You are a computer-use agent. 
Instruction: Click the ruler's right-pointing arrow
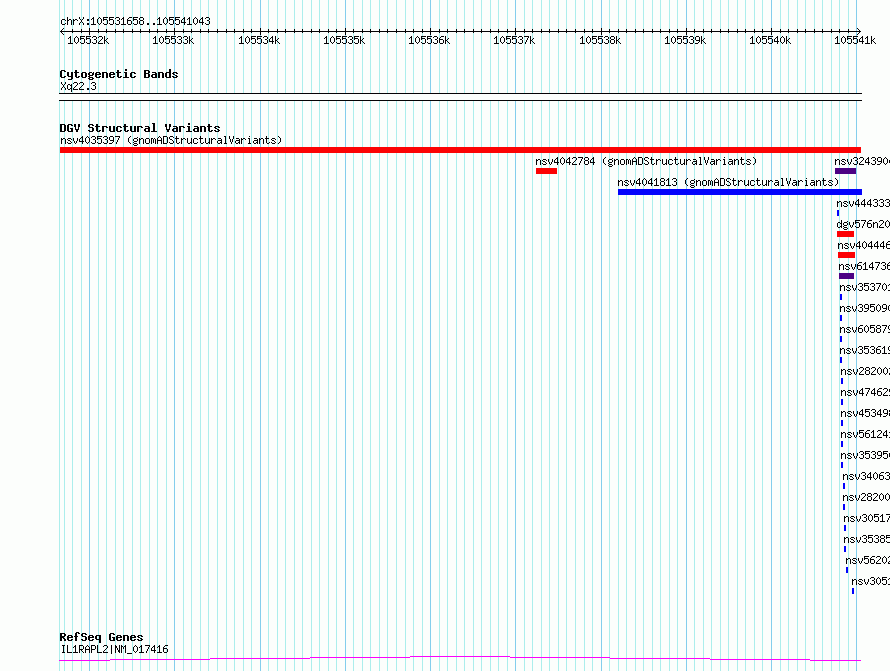pos(858,31)
